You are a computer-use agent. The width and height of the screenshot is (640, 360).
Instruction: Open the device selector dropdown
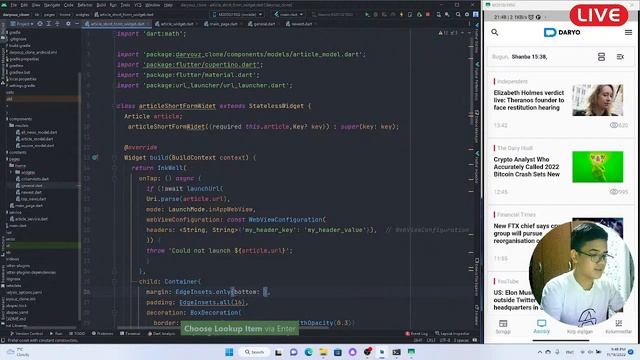click(238, 14)
